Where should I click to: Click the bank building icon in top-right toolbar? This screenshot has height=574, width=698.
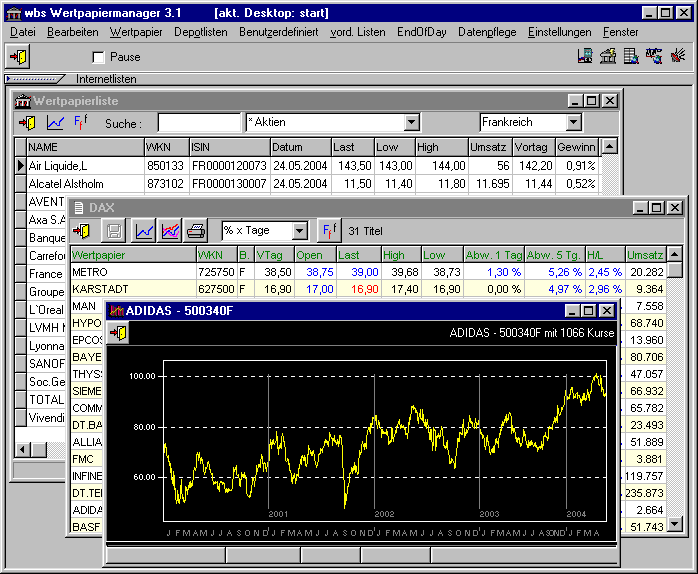point(608,57)
